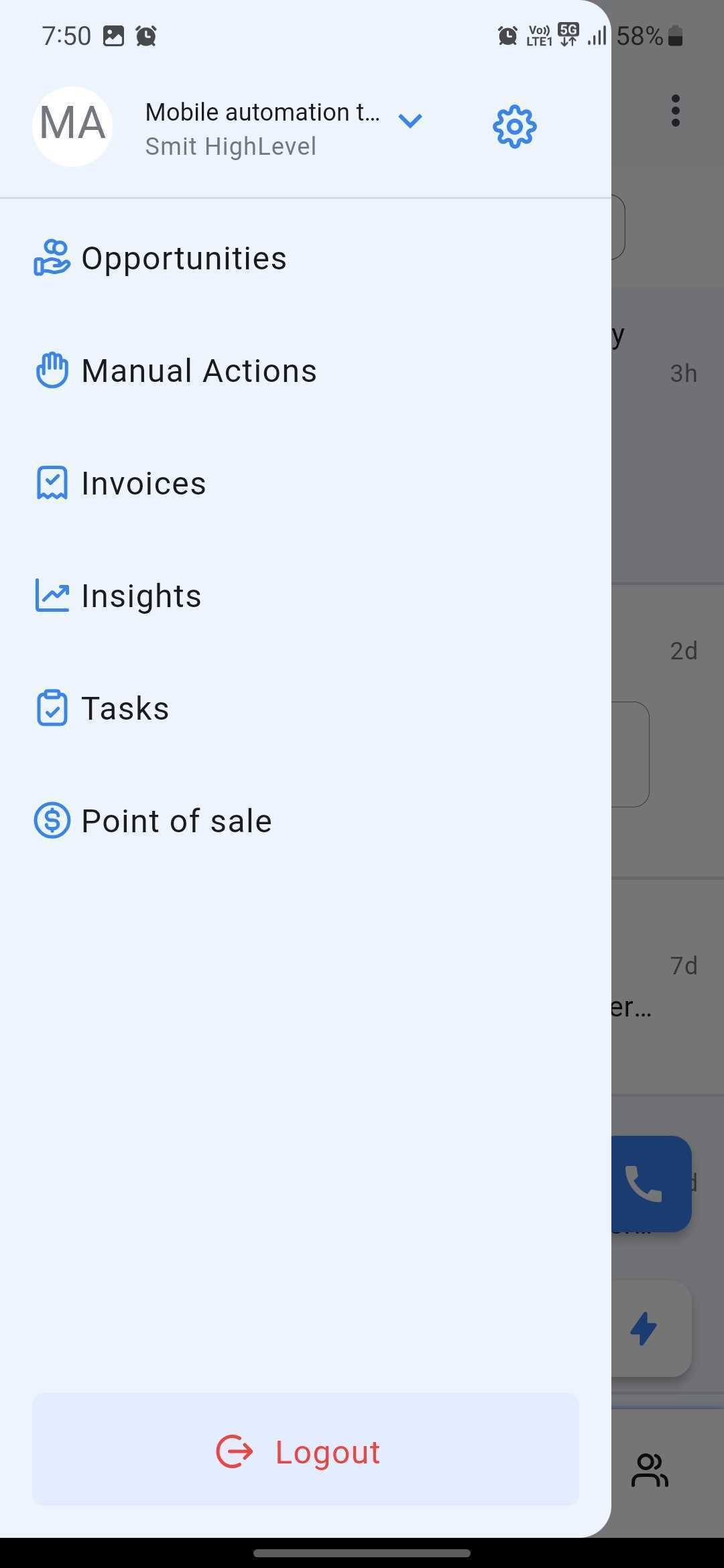Screen dimensions: 724x1568
Task: Click the red logout arrow icon
Action: [234, 1452]
